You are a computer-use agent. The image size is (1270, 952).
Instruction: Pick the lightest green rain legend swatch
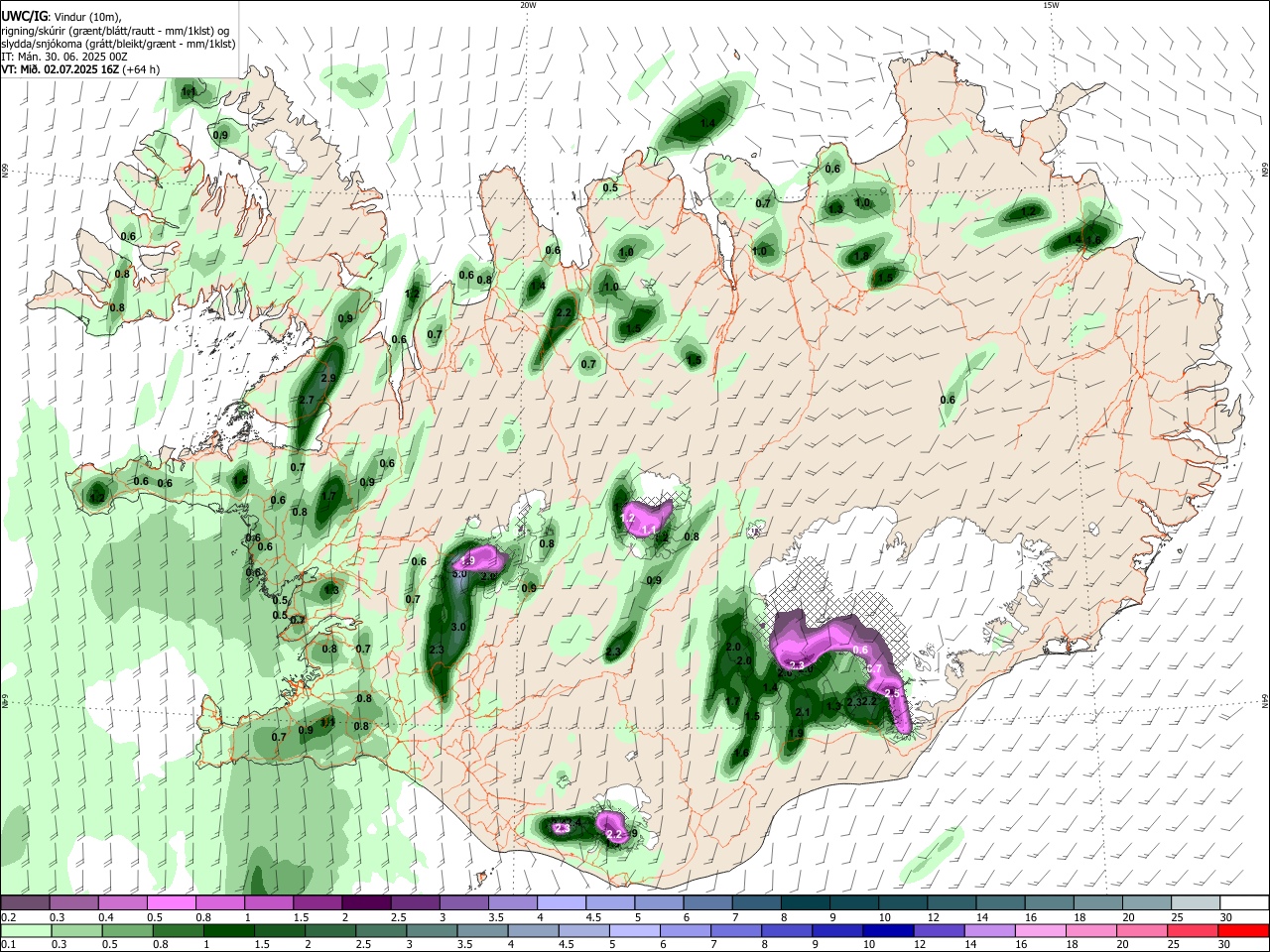click(26, 931)
